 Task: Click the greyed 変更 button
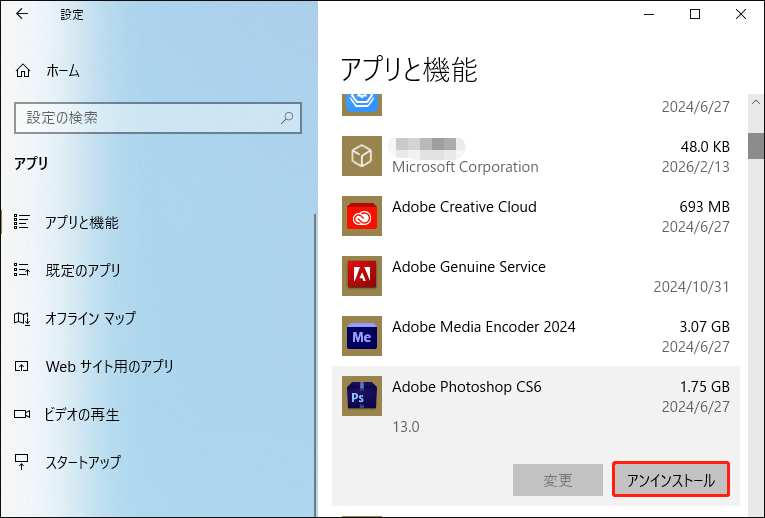pyautogui.click(x=558, y=480)
